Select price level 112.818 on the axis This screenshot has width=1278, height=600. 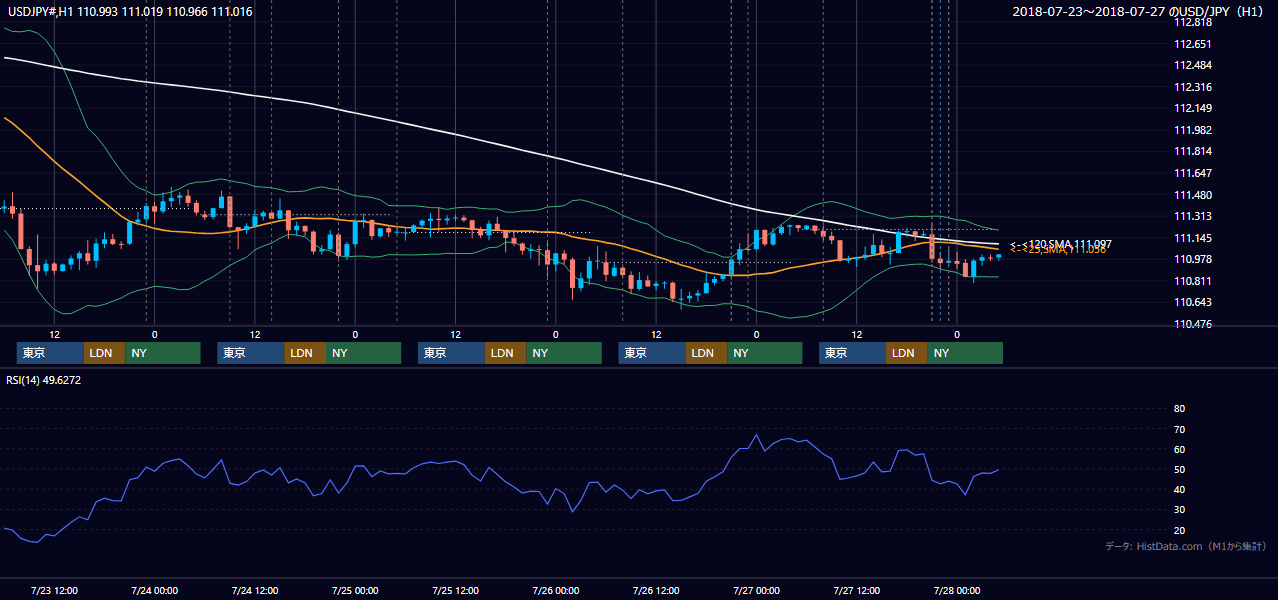click(1193, 22)
